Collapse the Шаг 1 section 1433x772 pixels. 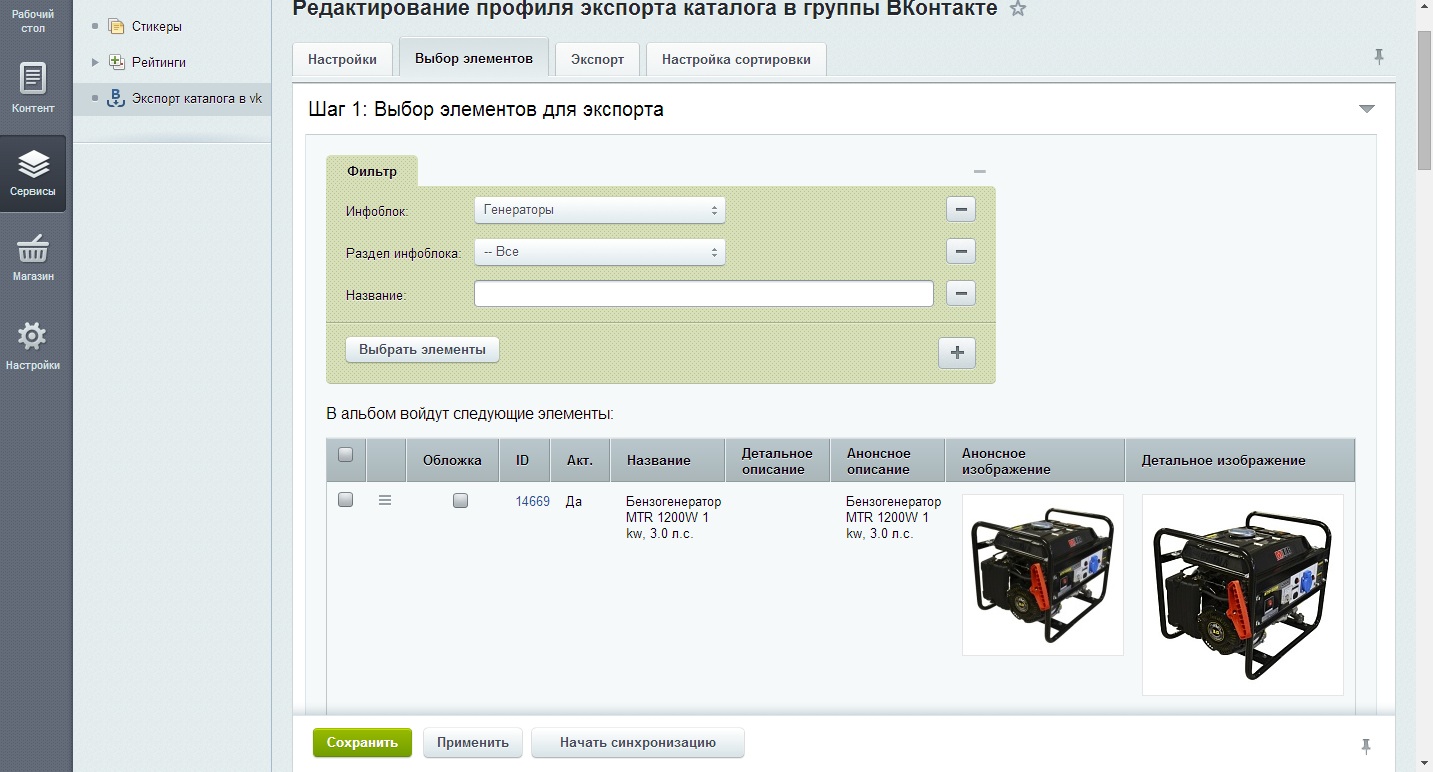coord(1366,109)
